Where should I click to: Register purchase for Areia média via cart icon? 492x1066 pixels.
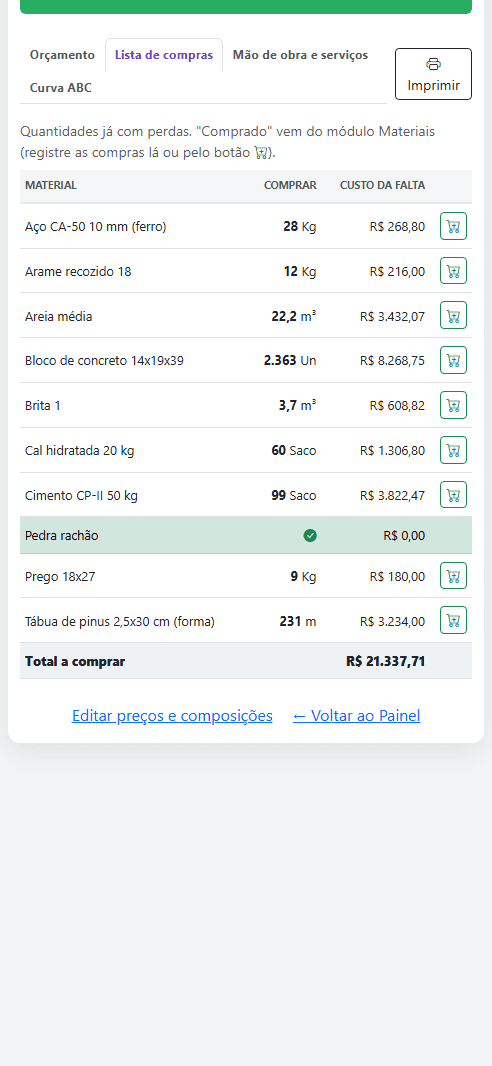(x=453, y=315)
